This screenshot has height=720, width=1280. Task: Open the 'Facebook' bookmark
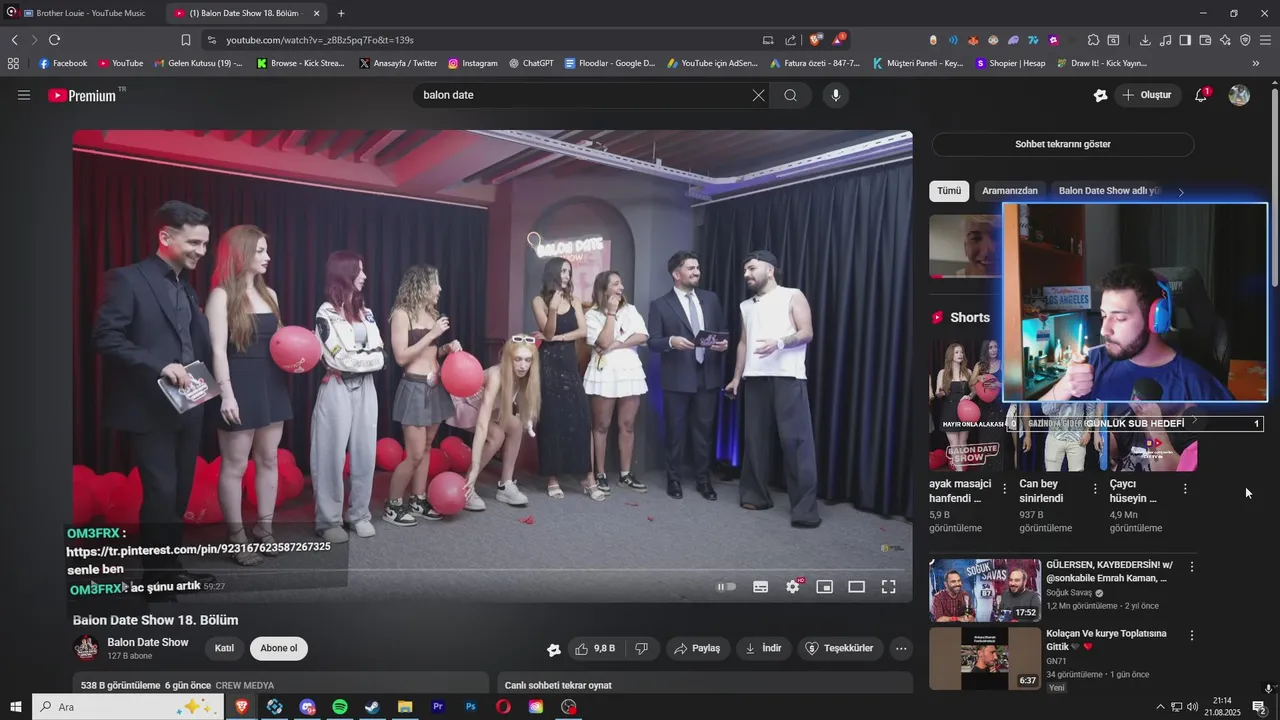point(62,63)
